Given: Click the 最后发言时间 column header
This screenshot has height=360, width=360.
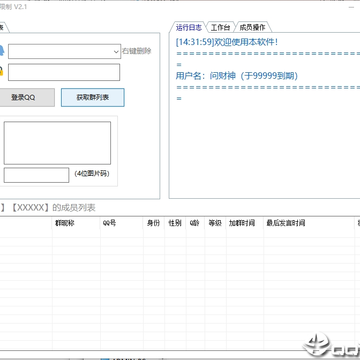Looking at the screenshot, I should point(309,223).
